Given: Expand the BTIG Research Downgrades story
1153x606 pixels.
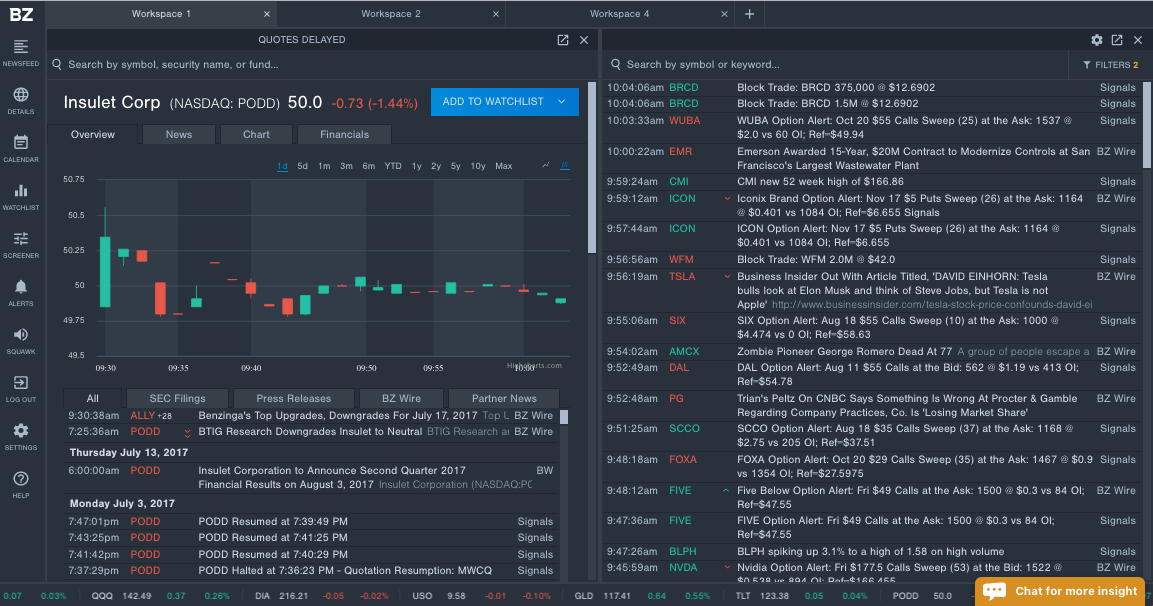Looking at the screenshot, I should point(188,432).
